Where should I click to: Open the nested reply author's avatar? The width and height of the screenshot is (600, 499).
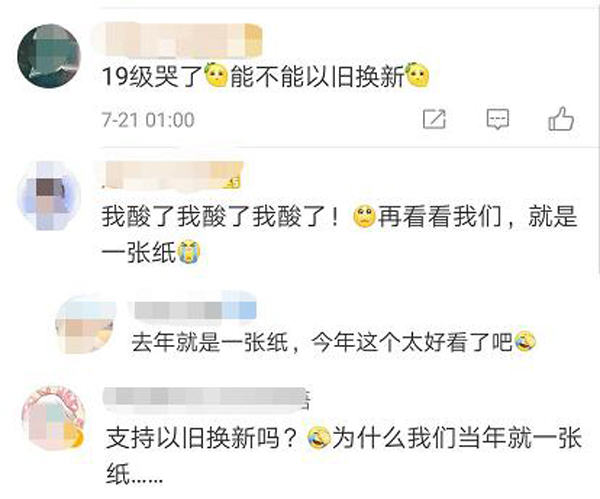86,325
